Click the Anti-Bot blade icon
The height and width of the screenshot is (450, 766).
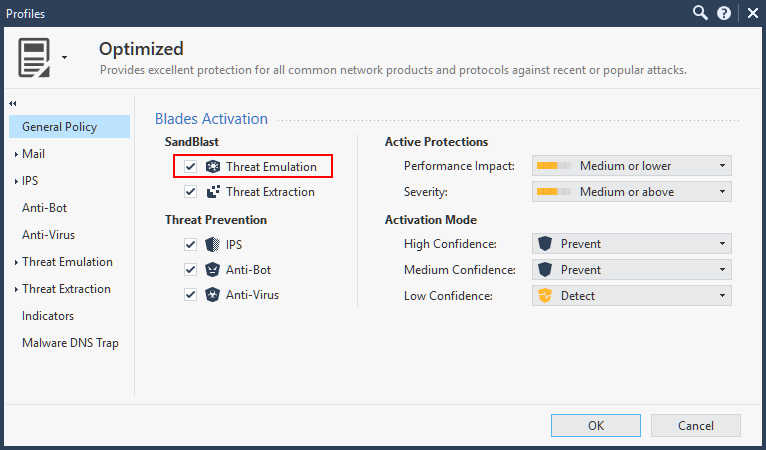pos(212,269)
